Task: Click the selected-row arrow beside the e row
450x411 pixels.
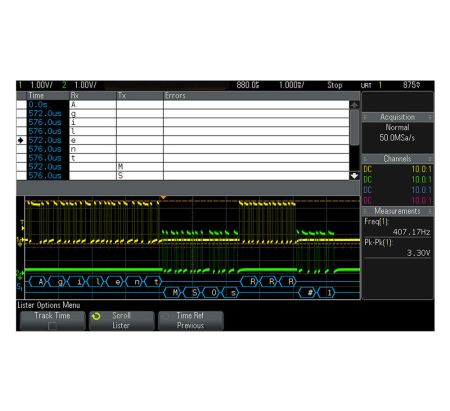Action: click(x=21, y=140)
